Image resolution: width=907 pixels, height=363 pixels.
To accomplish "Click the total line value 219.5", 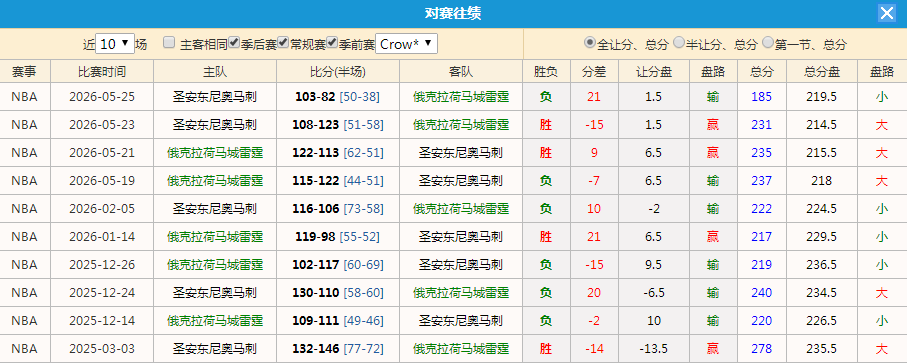I will click(822, 97).
